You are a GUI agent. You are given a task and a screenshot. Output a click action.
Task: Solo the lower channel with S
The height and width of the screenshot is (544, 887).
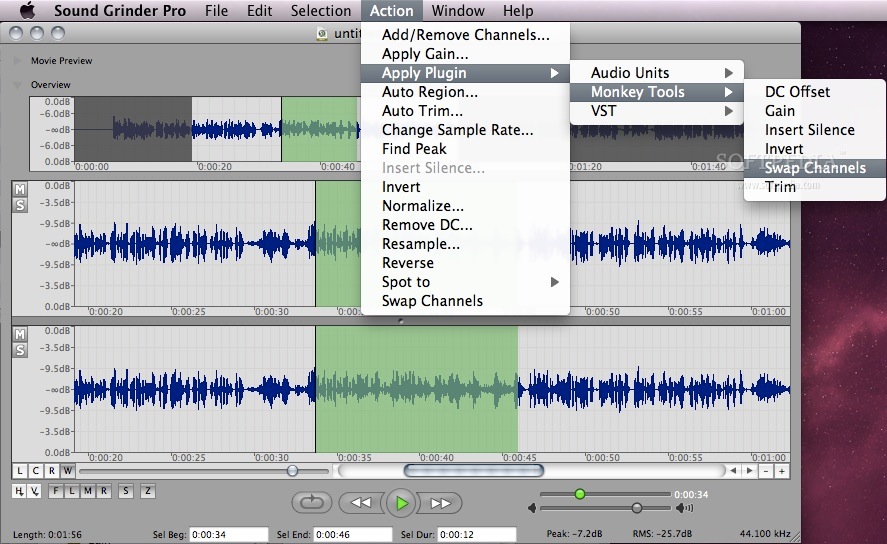coord(20,350)
